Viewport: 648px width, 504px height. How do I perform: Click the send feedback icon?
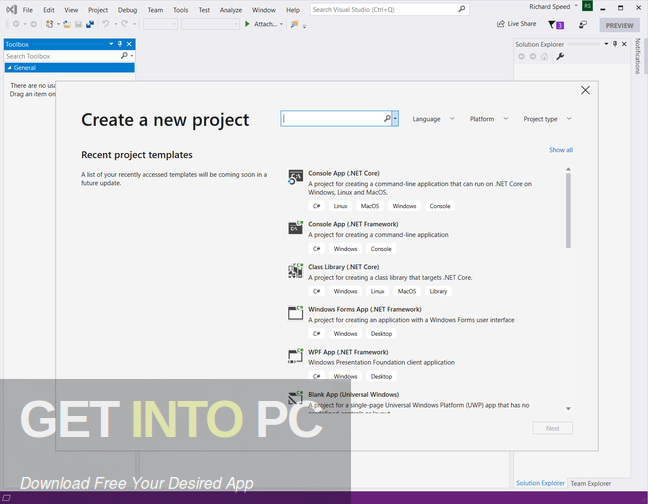[x=583, y=25]
